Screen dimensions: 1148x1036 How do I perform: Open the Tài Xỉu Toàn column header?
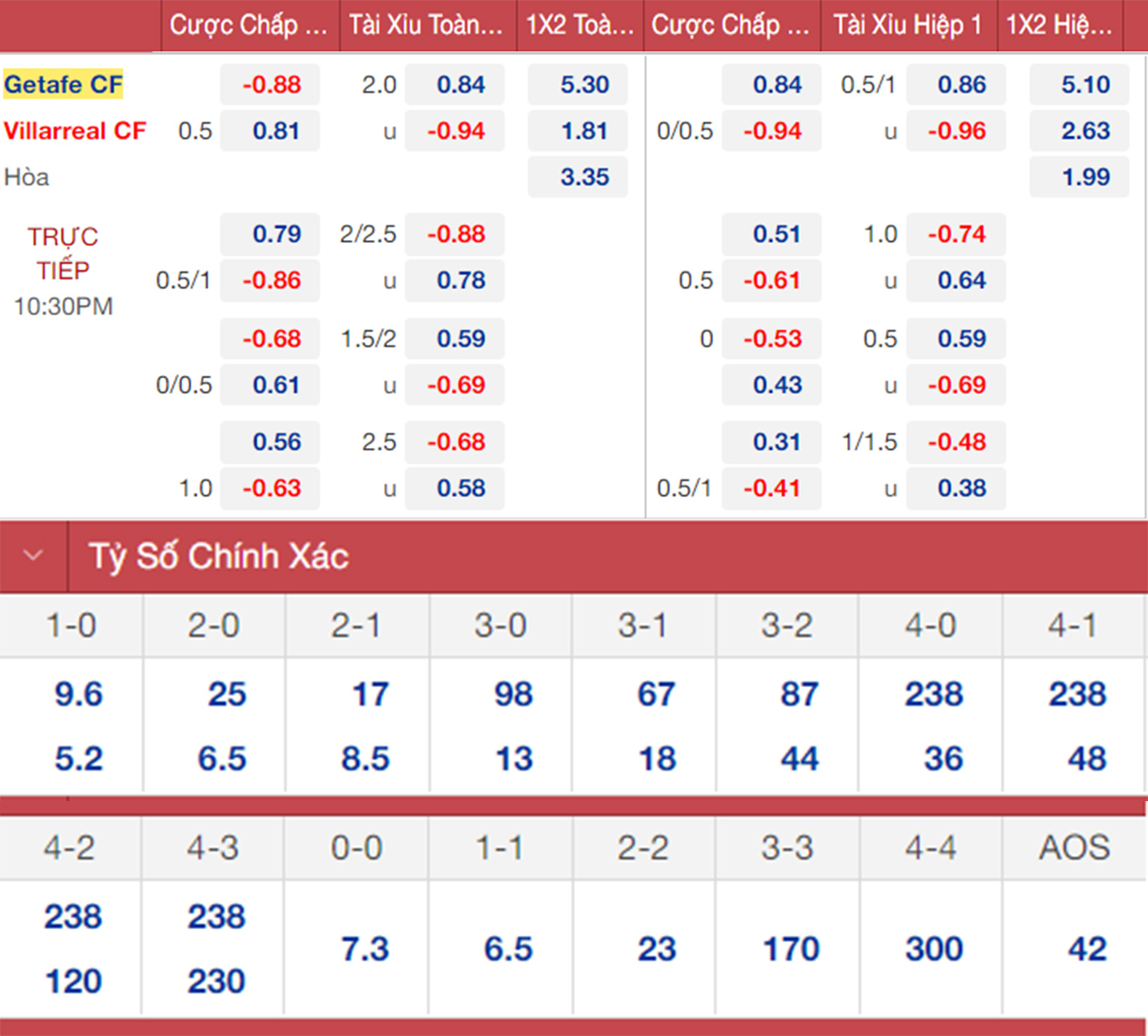426,25
